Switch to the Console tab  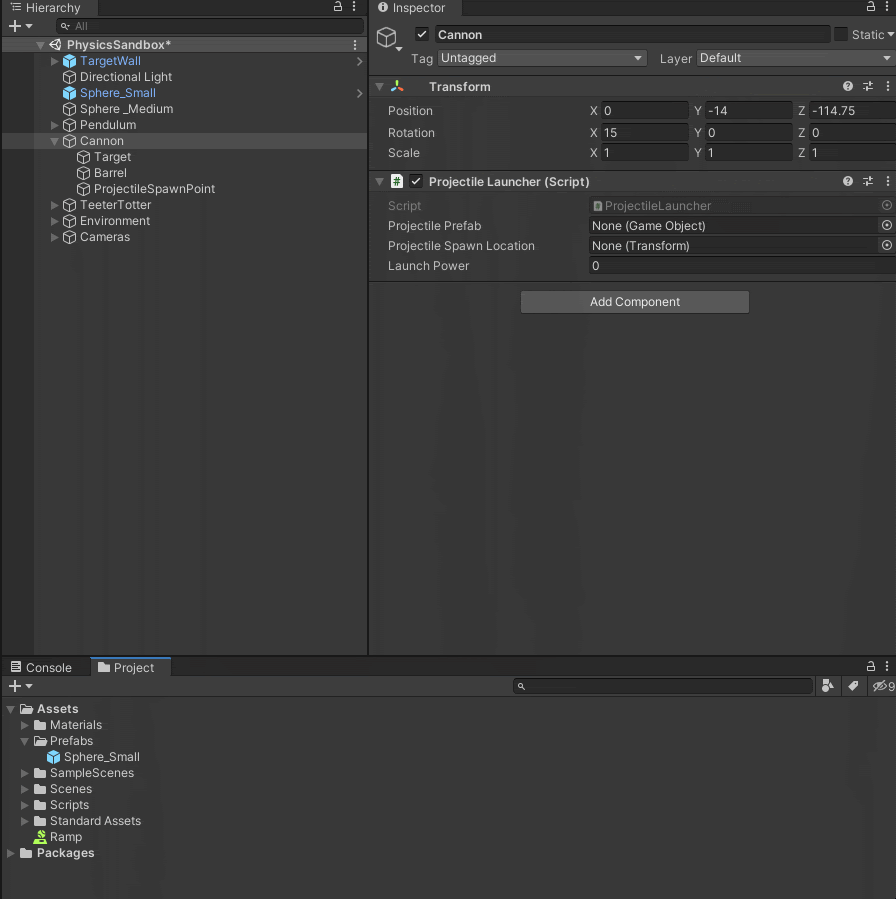tap(41, 668)
